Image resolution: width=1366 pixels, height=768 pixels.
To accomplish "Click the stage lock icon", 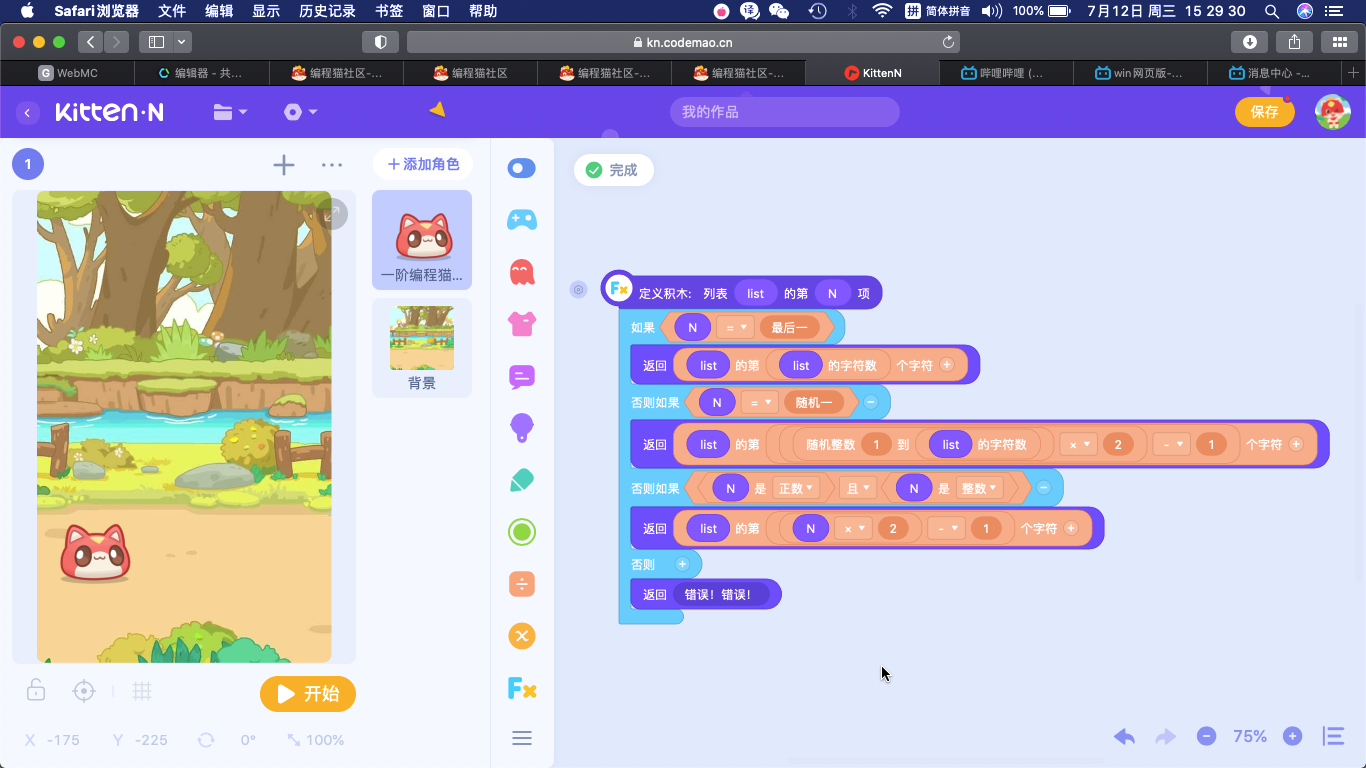I will coord(36,691).
